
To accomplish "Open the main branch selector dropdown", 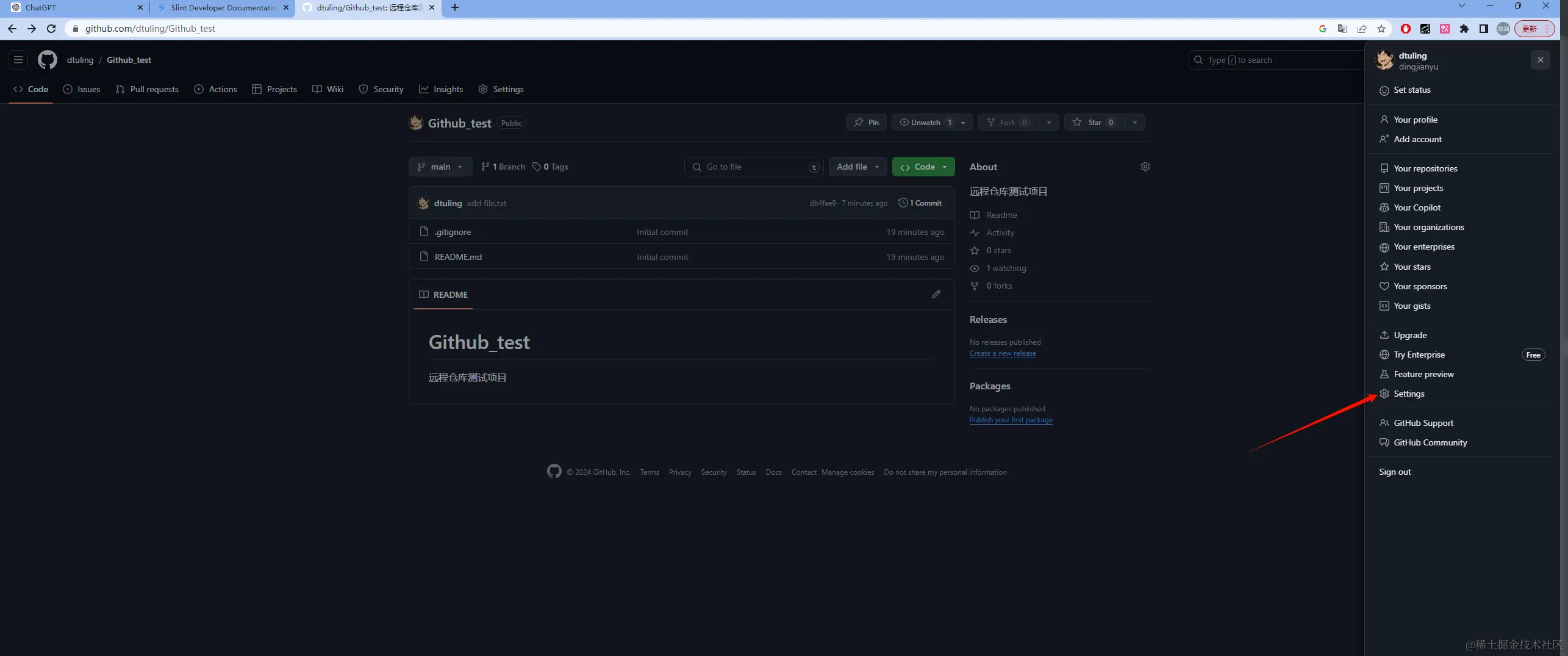I will (440, 167).
